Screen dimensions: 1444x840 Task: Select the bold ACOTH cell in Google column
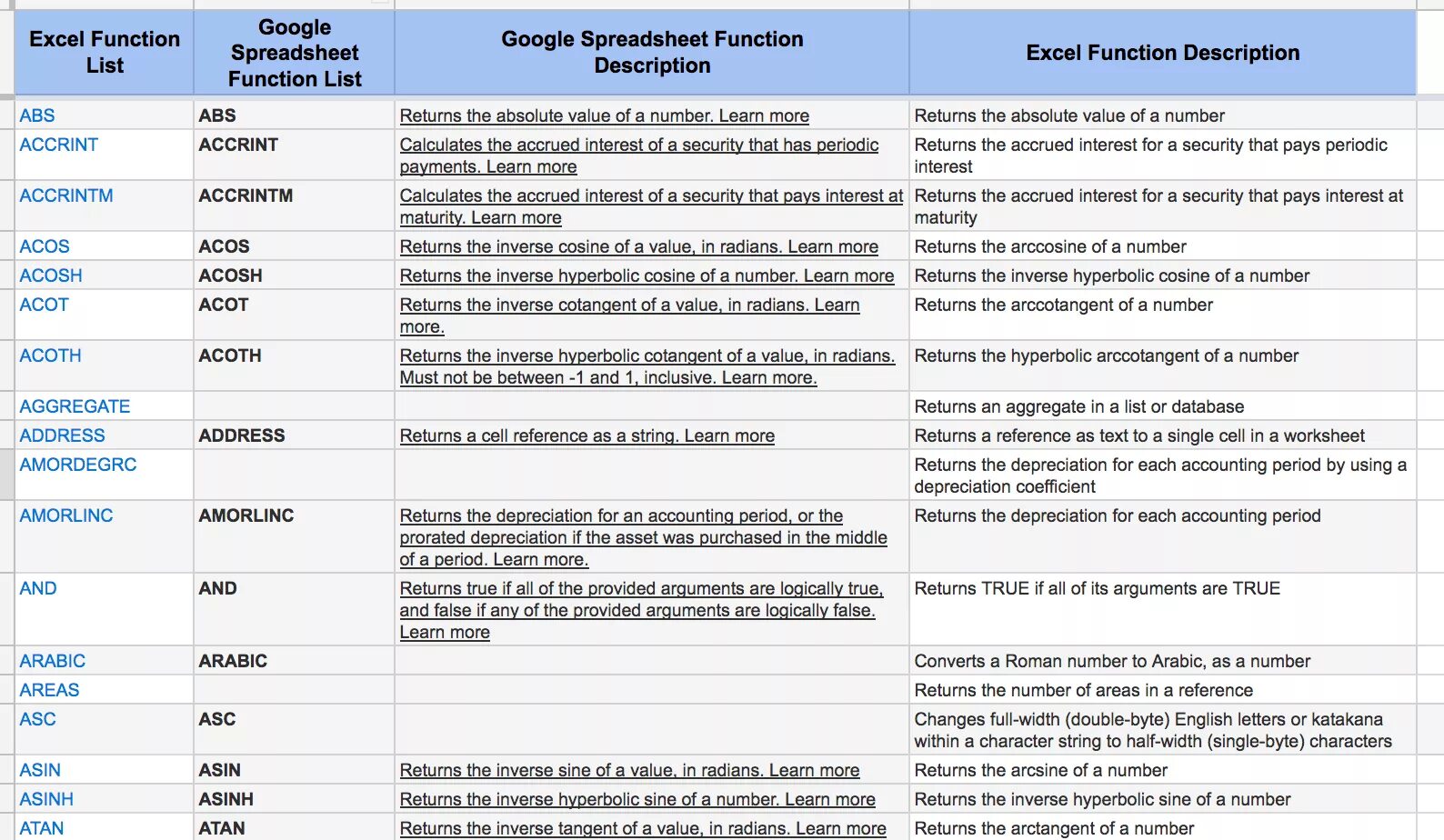295,365
